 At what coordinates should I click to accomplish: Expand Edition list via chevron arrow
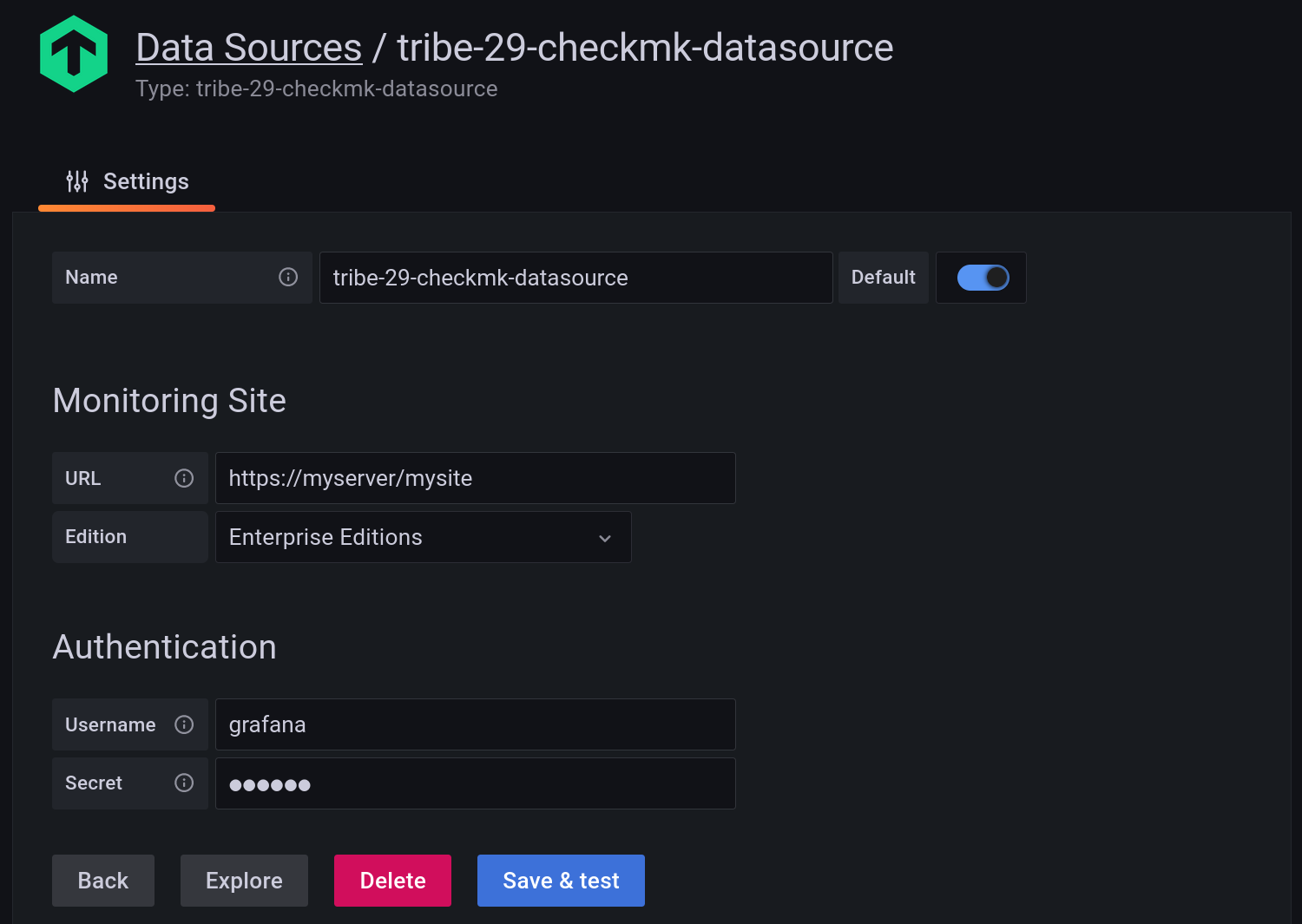(605, 538)
